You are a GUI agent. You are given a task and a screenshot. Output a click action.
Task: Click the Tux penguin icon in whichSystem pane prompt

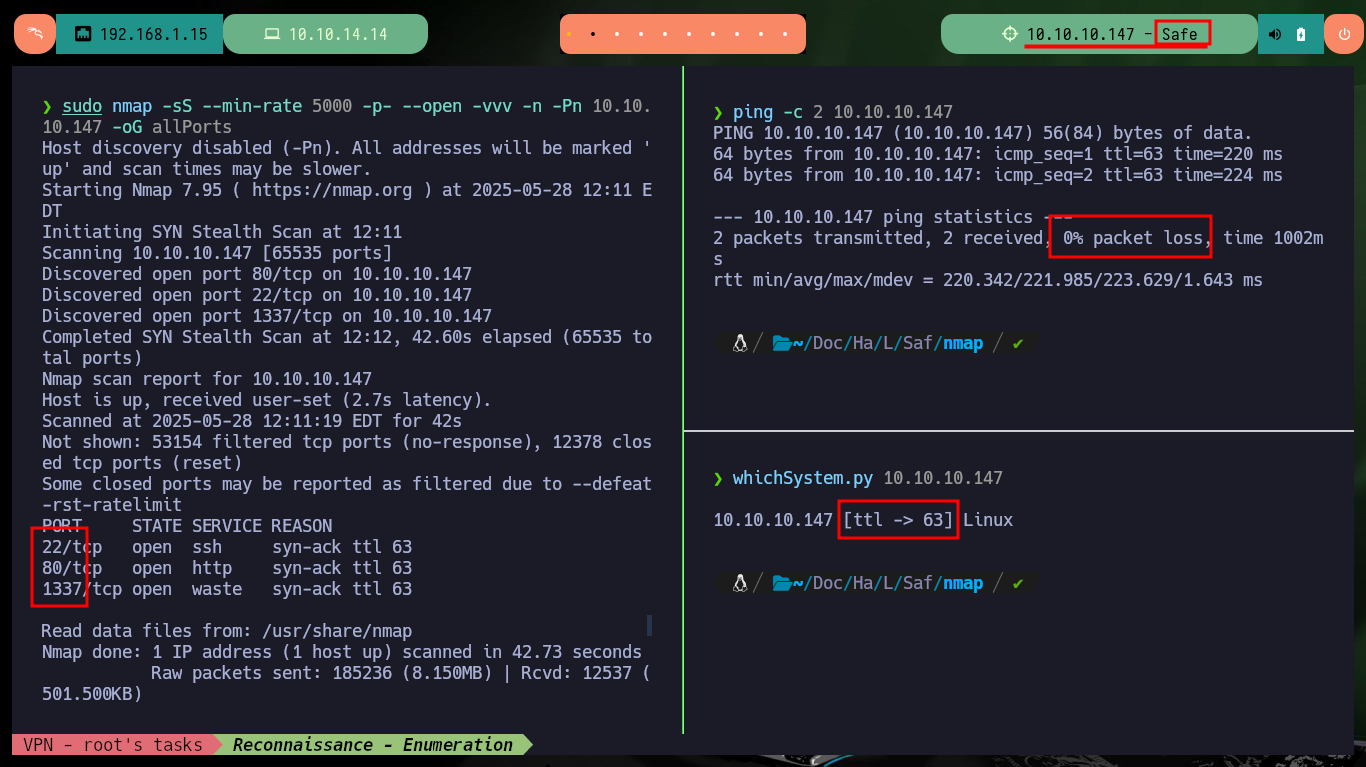740,583
